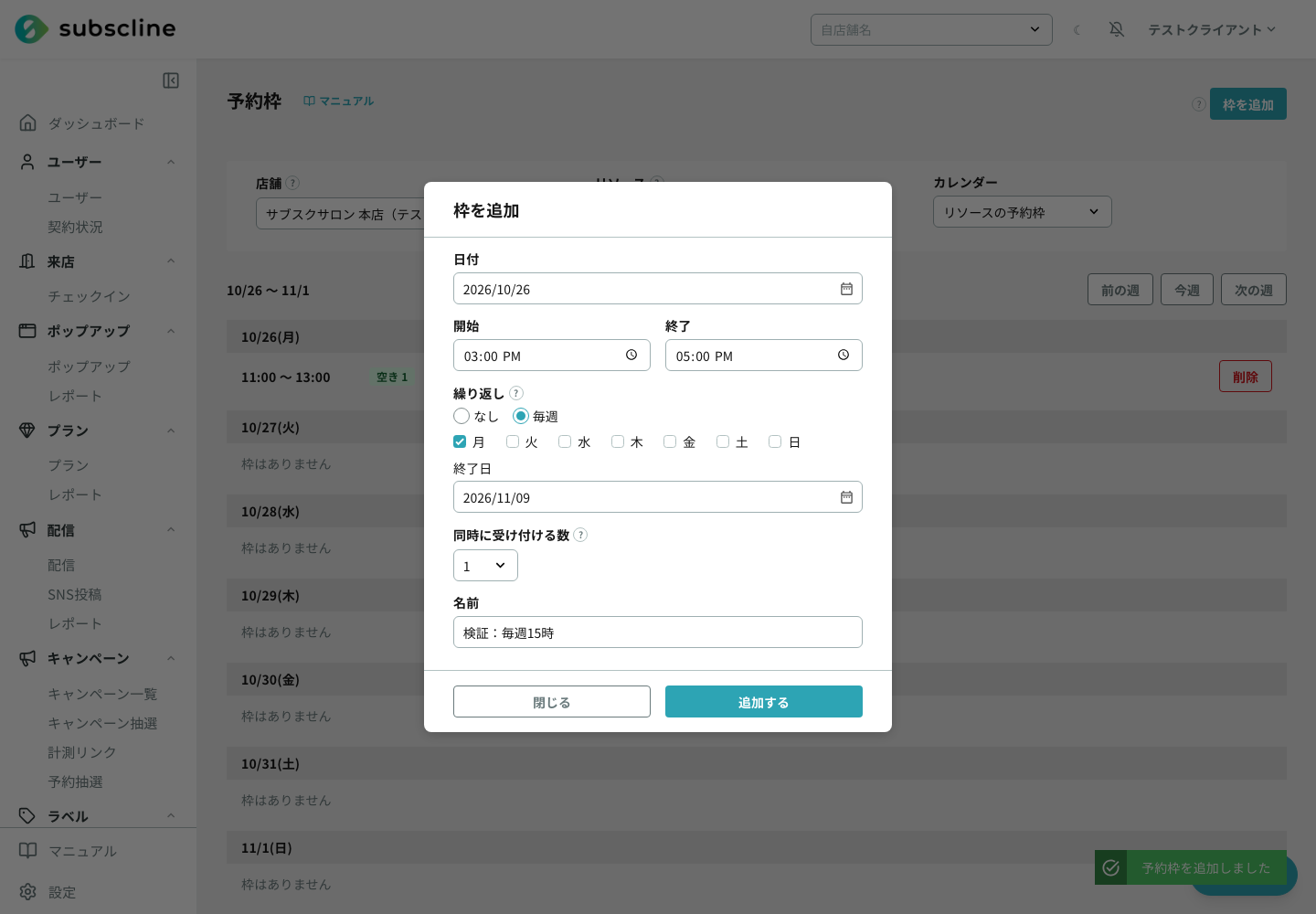This screenshot has height=914, width=1316.
Task: Check the 木 weekday checkbox
Action: pos(618,441)
